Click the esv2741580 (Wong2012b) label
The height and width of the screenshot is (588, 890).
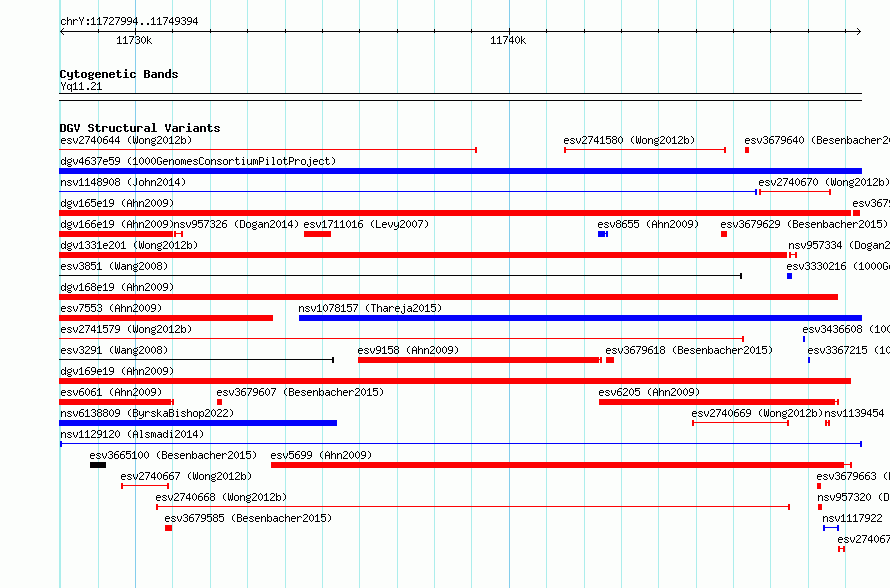click(x=629, y=140)
